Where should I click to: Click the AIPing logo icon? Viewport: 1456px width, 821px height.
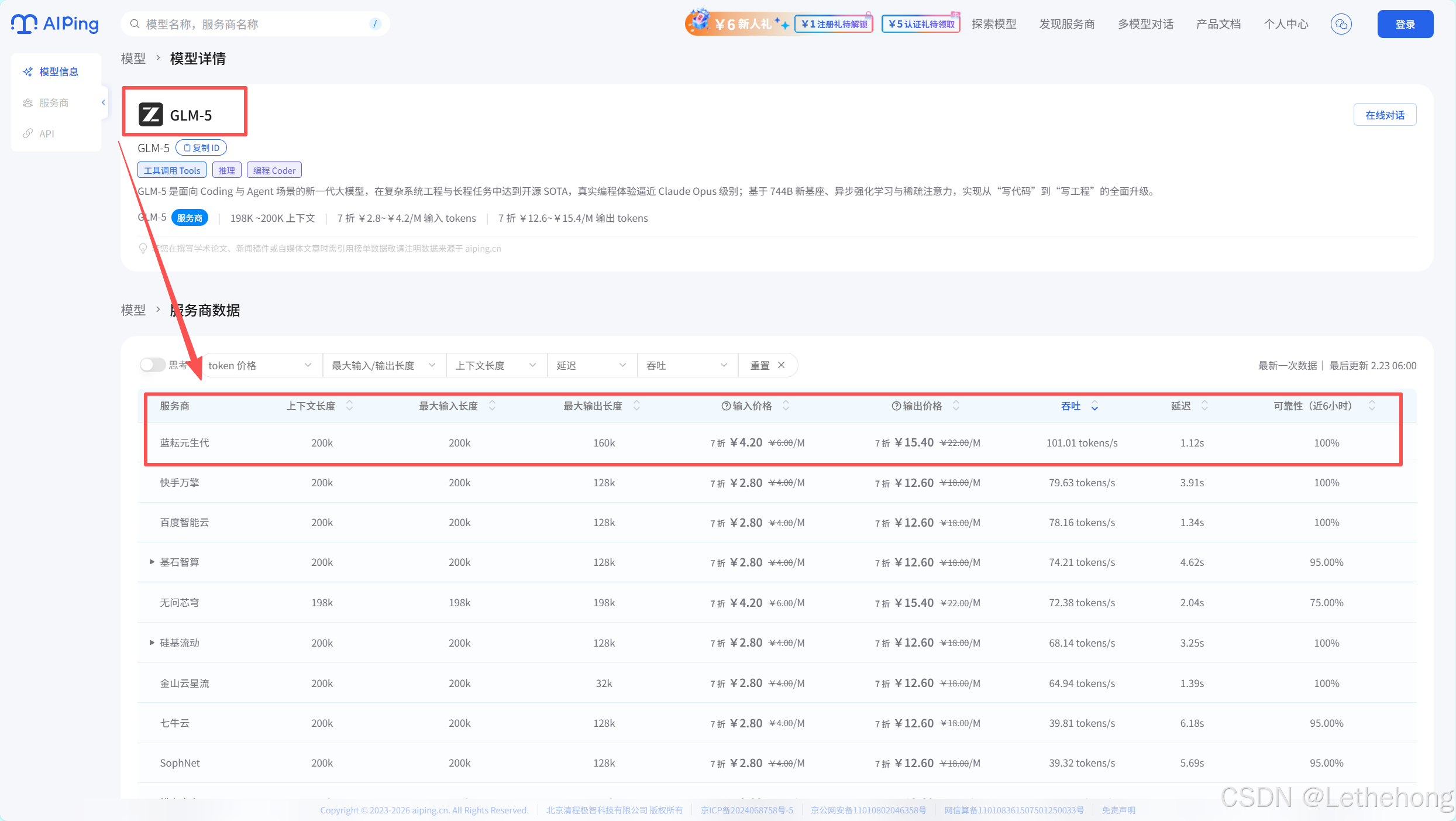click(24, 24)
